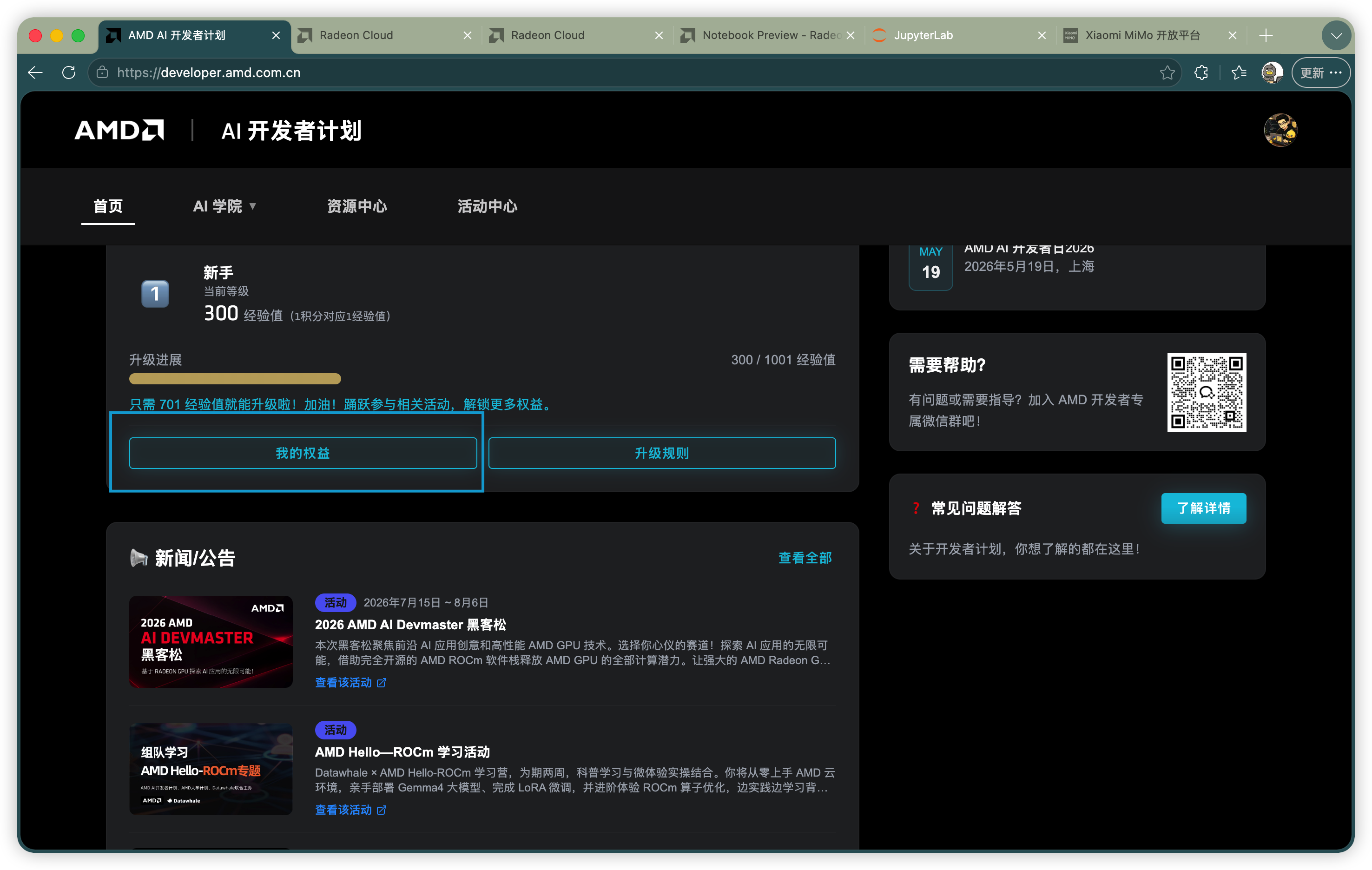Click 300 / 1001 经验值 text
This screenshot has height=870, width=1372.
pyautogui.click(x=784, y=360)
